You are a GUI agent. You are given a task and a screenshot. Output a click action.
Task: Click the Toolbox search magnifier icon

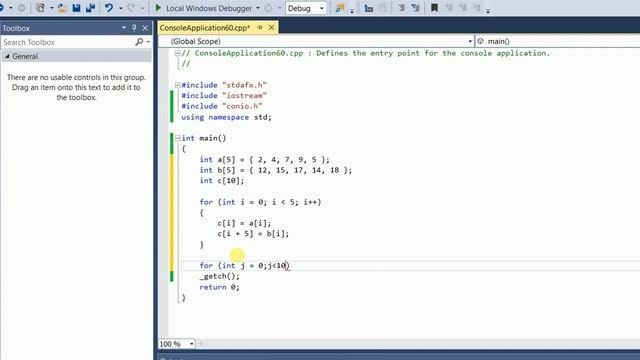(139, 42)
